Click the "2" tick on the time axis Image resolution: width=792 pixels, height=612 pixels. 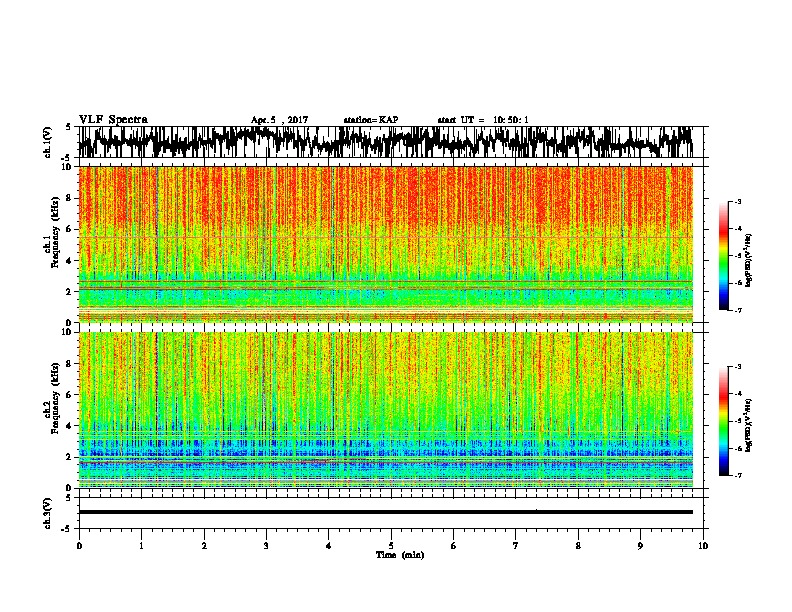click(x=204, y=546)
